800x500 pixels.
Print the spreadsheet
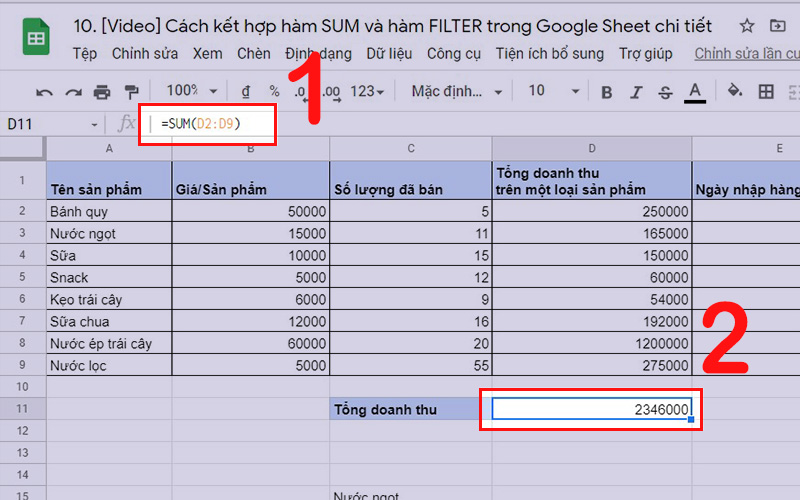coord(102,92)
